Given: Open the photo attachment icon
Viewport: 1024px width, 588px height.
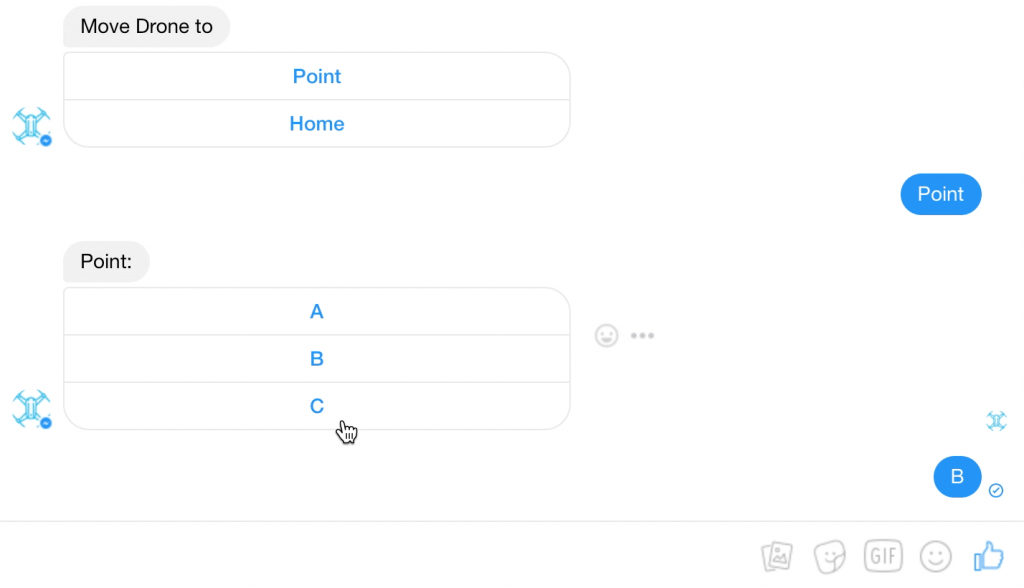Looking at the screenshot, I should coord(777,555).
